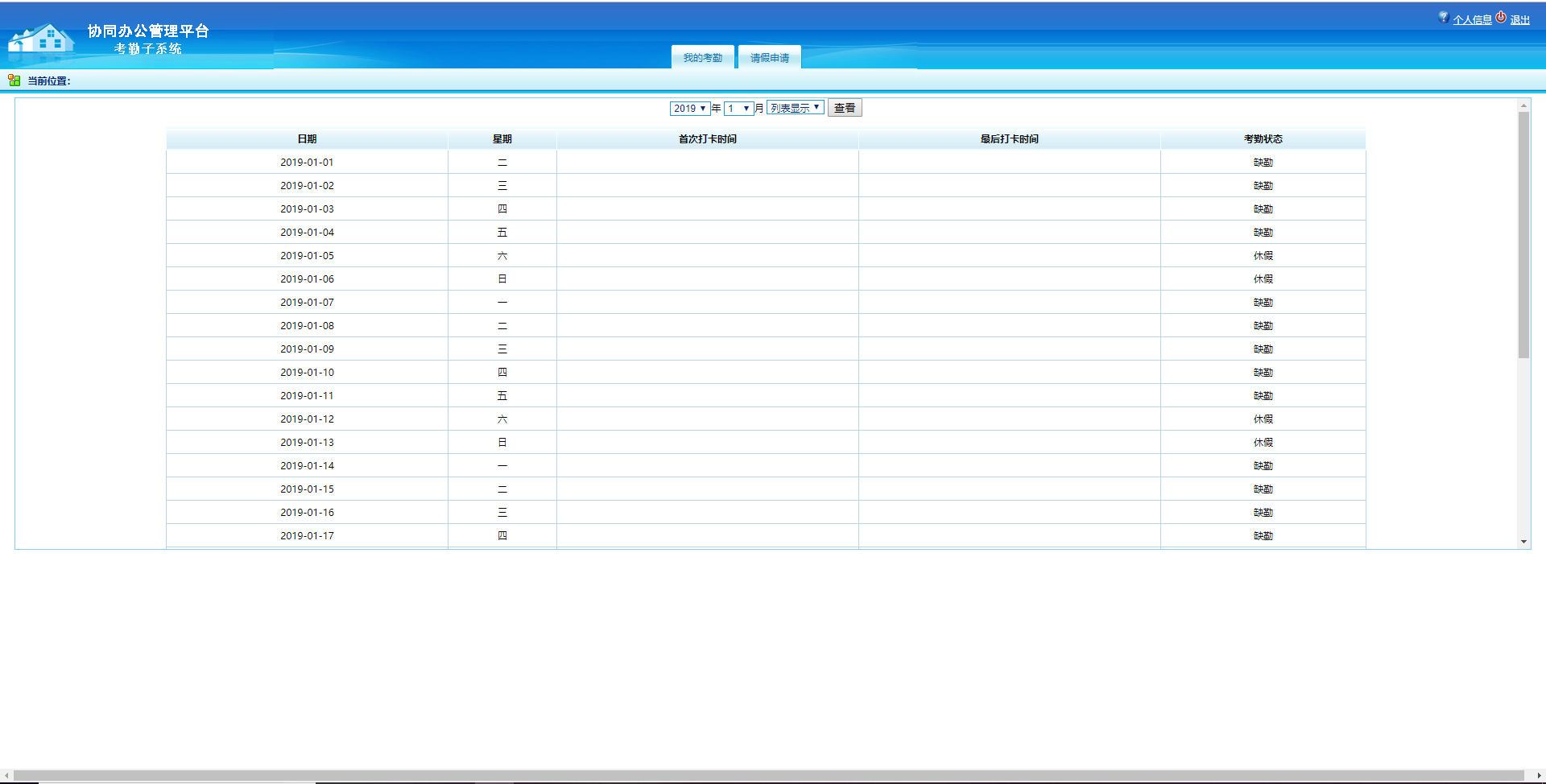The width and height of the screenshot is (1546, 784).
Task: Open the 2019 year dropdown
Action: (x=690, y=108)
